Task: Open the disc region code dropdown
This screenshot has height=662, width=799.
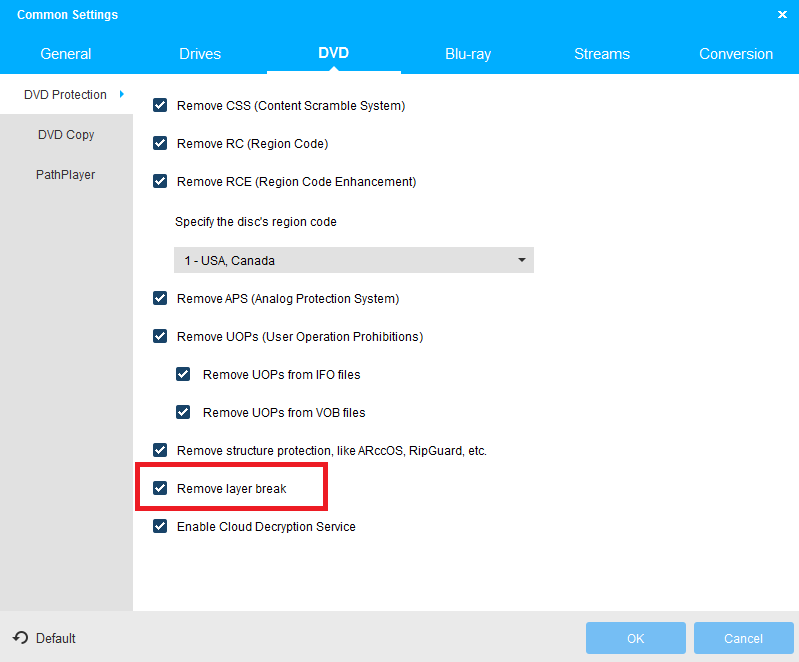Action: 353,260
